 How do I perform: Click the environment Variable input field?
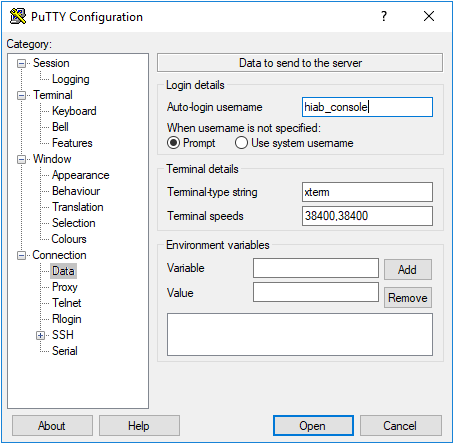pyautogui.click(x=316, y=268)
